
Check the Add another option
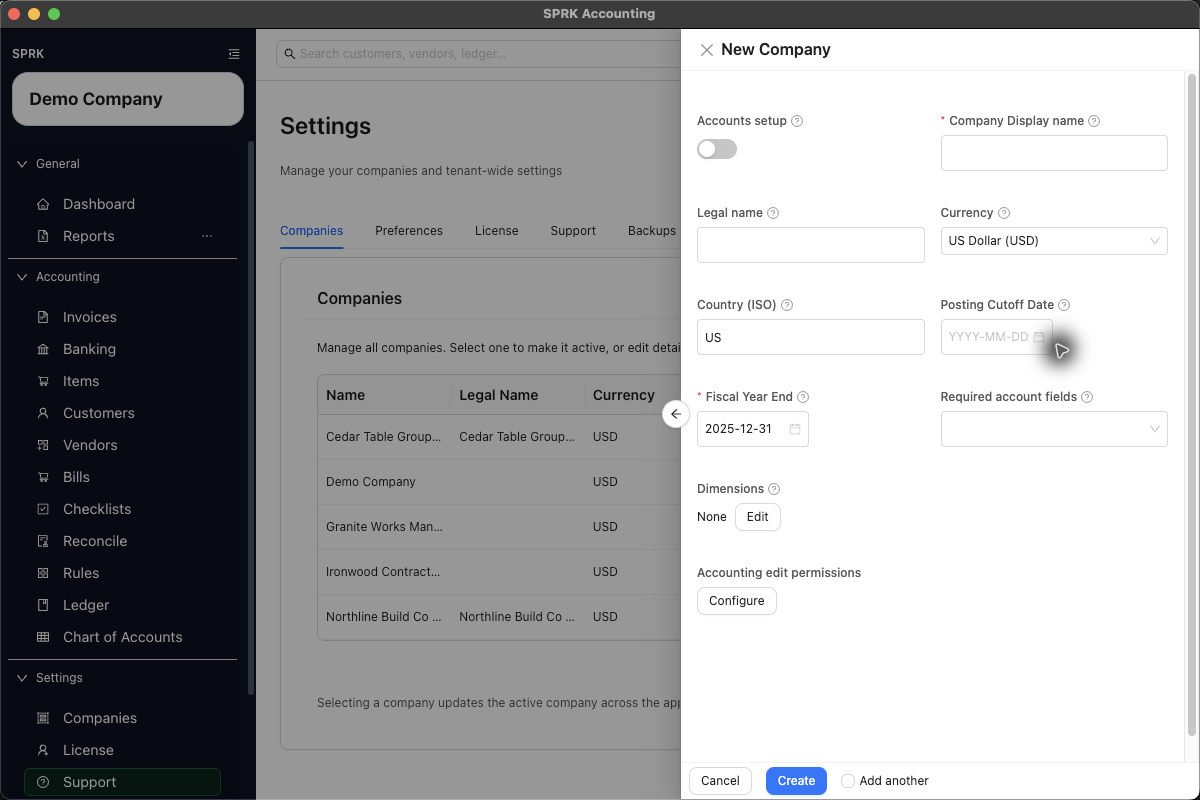[x=848, y=781]
